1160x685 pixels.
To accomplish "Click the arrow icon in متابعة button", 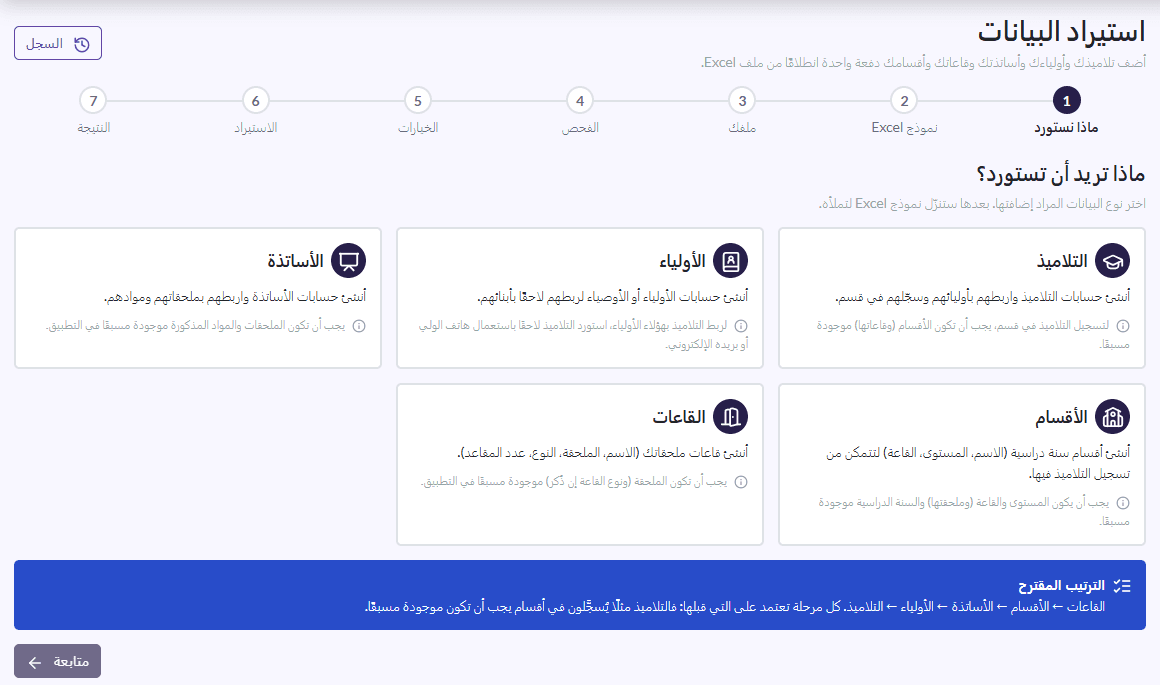I will [35, 662].
